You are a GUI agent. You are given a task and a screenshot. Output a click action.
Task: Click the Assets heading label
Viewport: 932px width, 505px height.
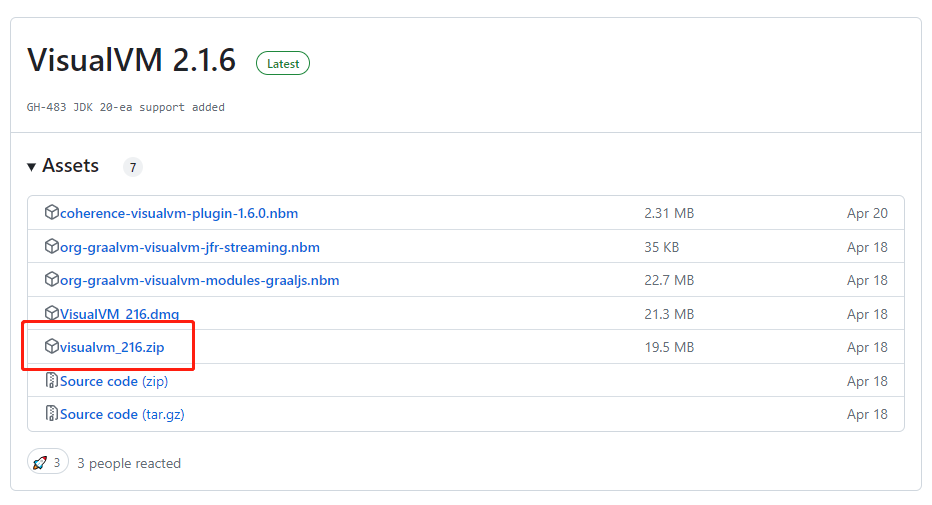pyautogui.click(x=70, y=166)
